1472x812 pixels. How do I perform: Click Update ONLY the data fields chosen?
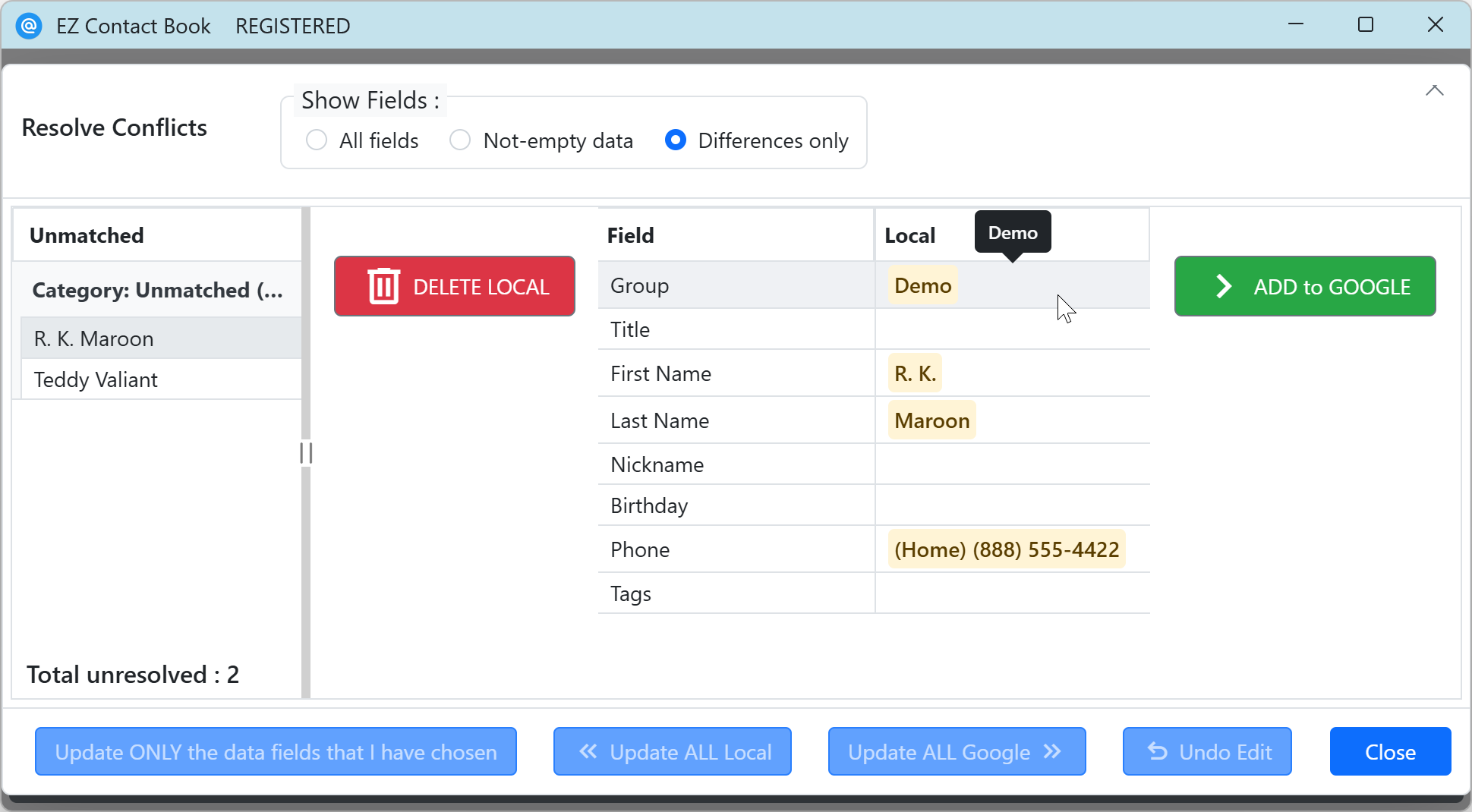pos(276,751)
